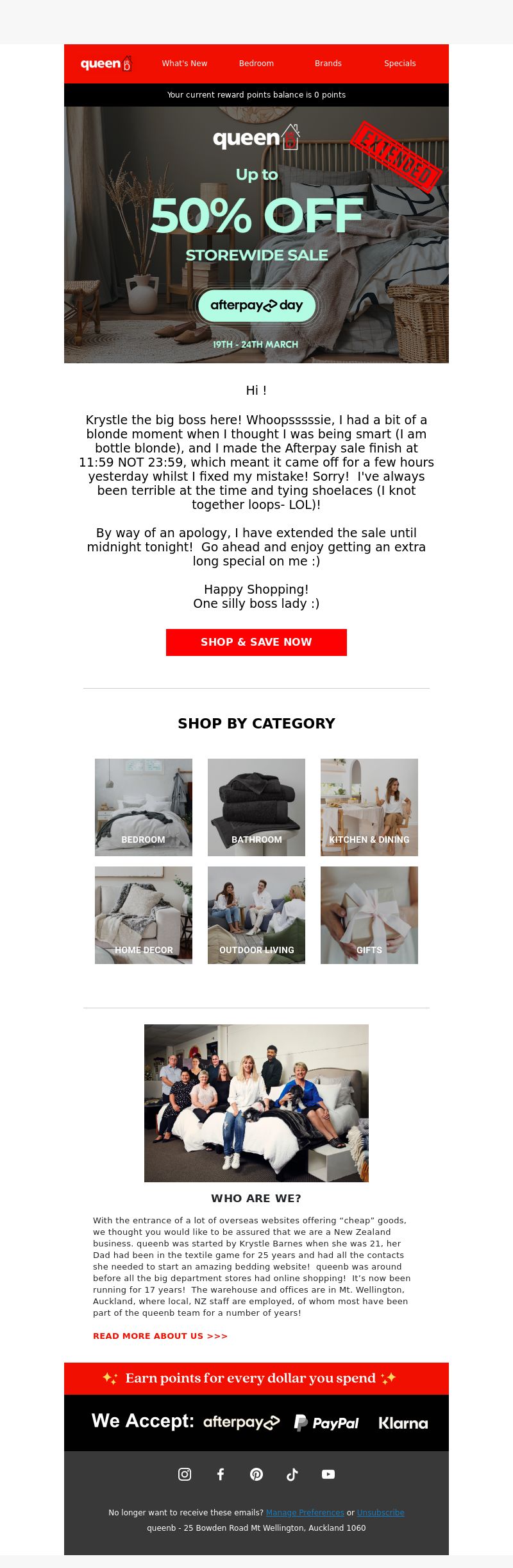This screenshot has width=513, height=1568.
Task: Click the PayPal logo in payment bar
Action: pos(326,1423)
